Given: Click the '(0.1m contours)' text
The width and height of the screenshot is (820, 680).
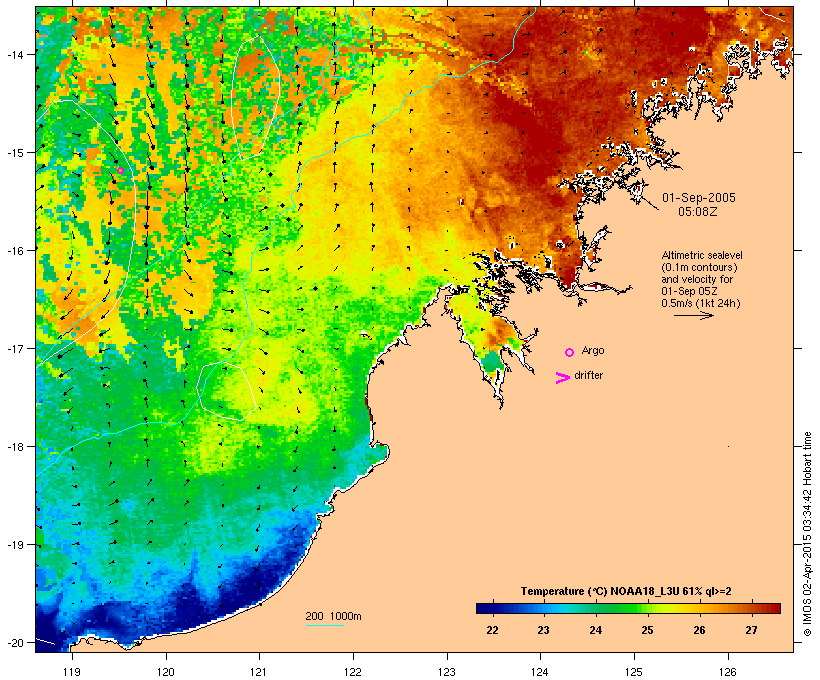Looking at the screenshot, I should point(699,267).
